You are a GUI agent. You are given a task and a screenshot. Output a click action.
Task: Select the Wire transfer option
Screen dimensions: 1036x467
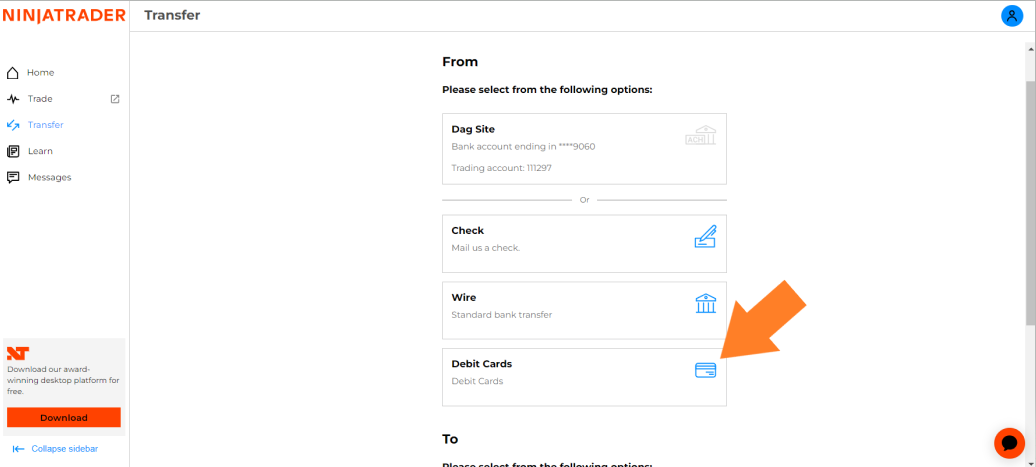(x=584, y=310)
